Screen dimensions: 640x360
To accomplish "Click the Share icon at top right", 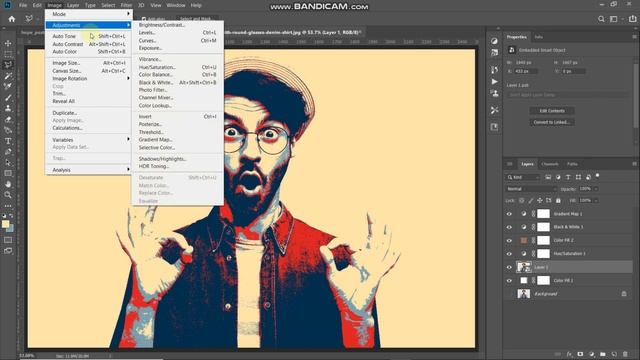I will click(x=632, y=19).
